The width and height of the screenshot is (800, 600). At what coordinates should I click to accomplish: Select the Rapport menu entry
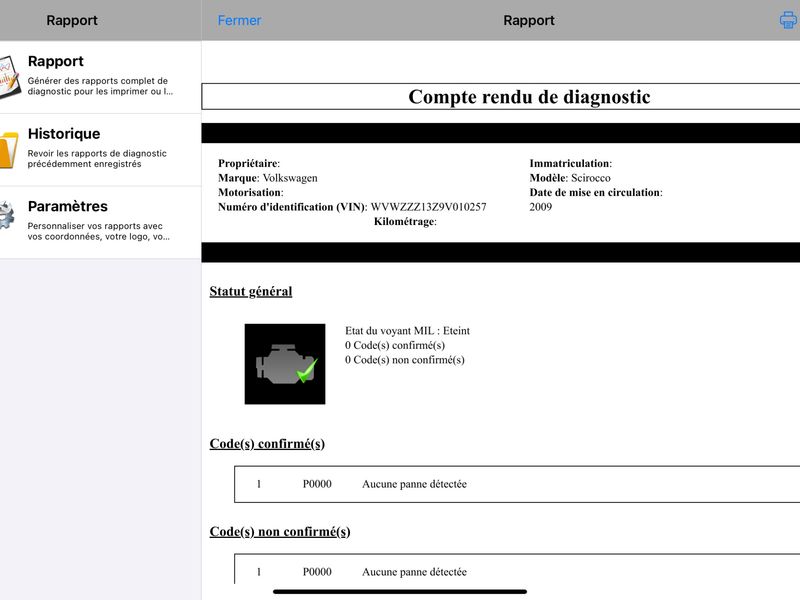100,77
